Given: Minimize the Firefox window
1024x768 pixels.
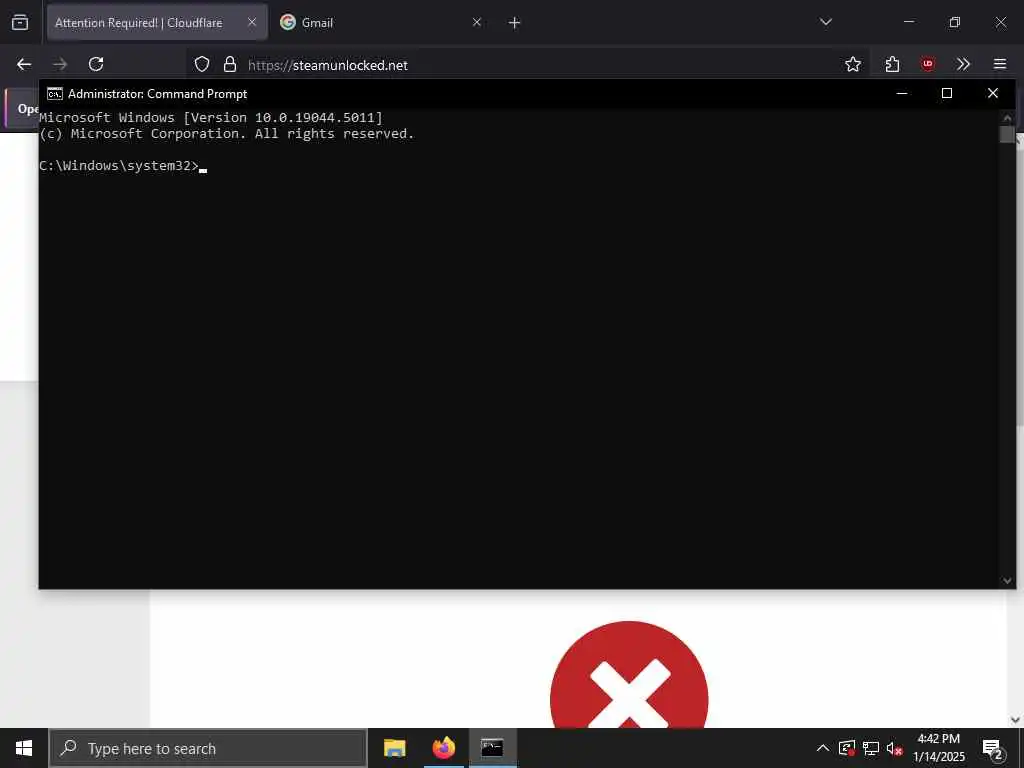Looking at the screenshot, I should 908,22.
